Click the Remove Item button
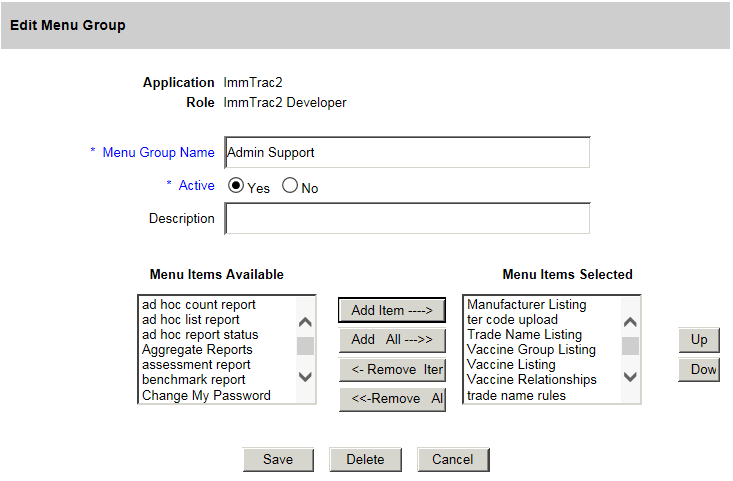Viewport: 733px width, 481px height. [392, 369]
